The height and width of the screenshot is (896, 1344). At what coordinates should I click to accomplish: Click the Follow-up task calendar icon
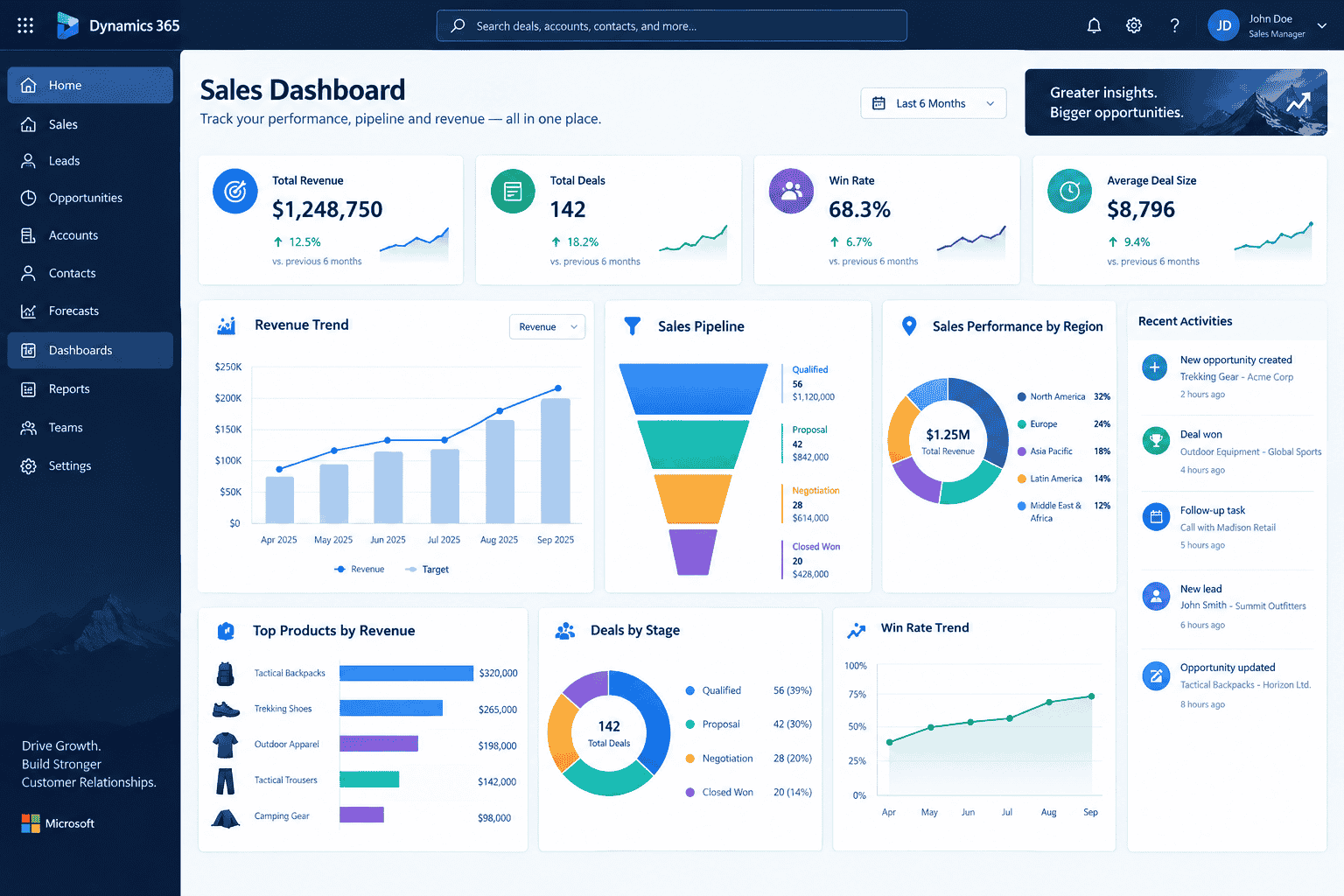pos(1156,517)
